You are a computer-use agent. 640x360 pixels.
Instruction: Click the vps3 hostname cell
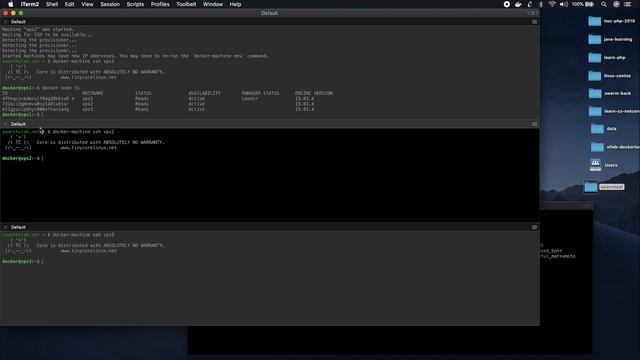click(87, 109)
